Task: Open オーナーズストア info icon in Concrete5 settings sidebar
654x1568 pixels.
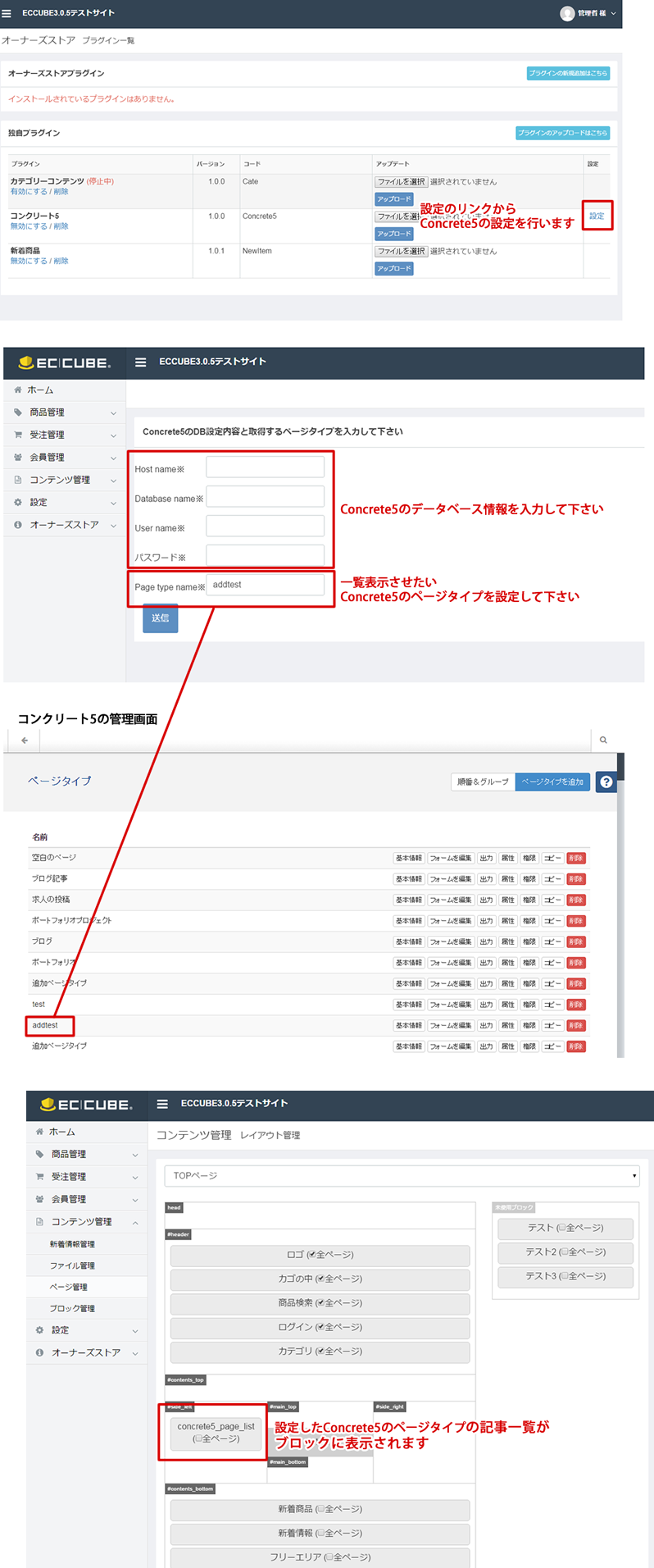Action: click(x=18, y=525)
